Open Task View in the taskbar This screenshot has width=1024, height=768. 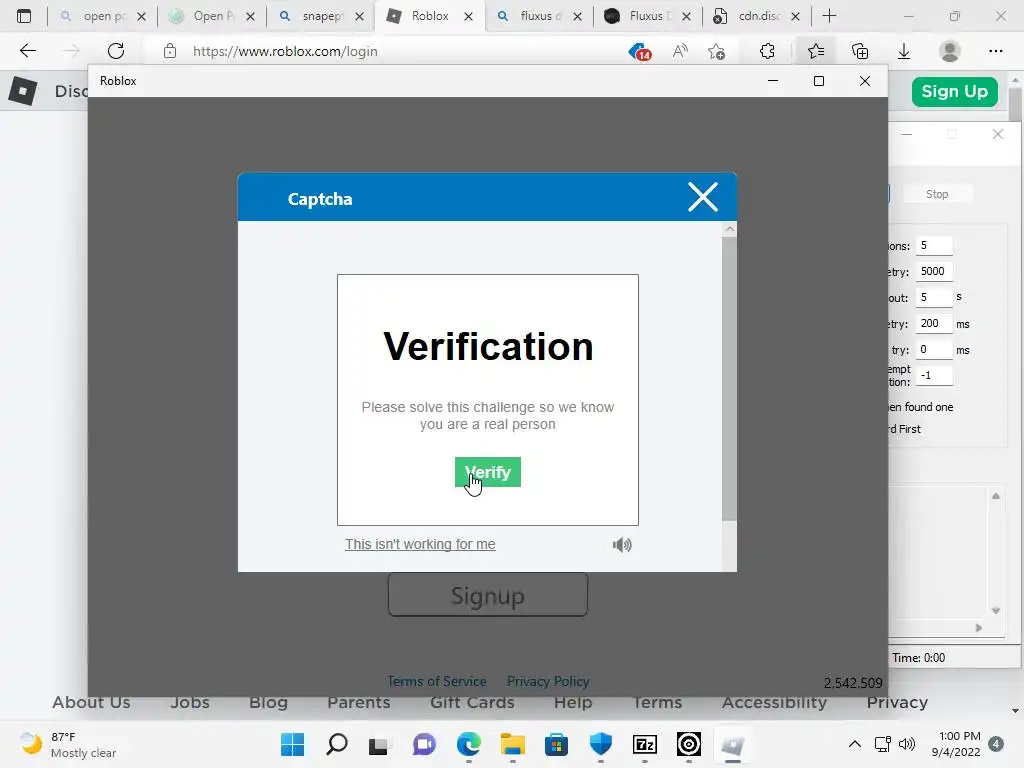click(379, 745)
